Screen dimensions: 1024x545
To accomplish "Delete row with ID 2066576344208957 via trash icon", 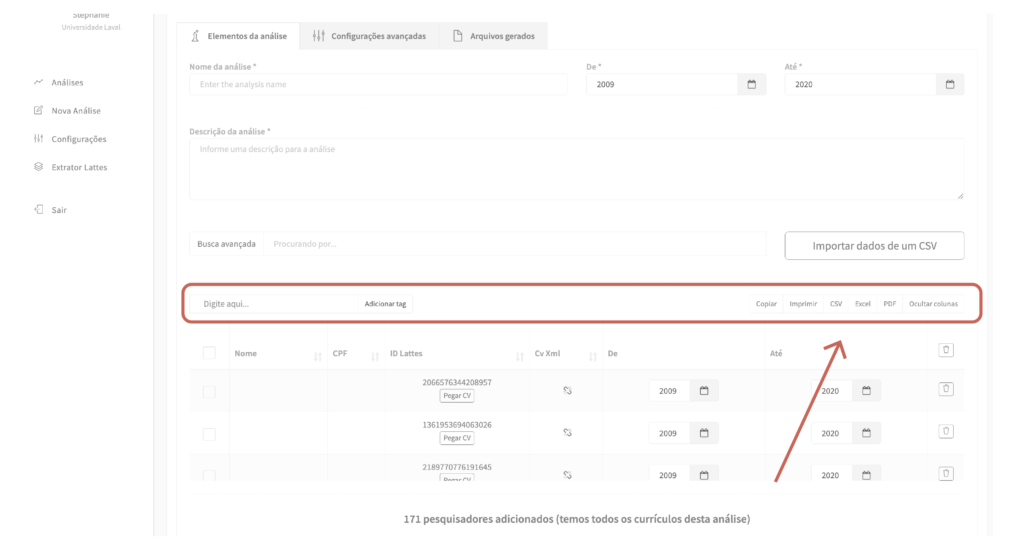I will pos(946,389).
